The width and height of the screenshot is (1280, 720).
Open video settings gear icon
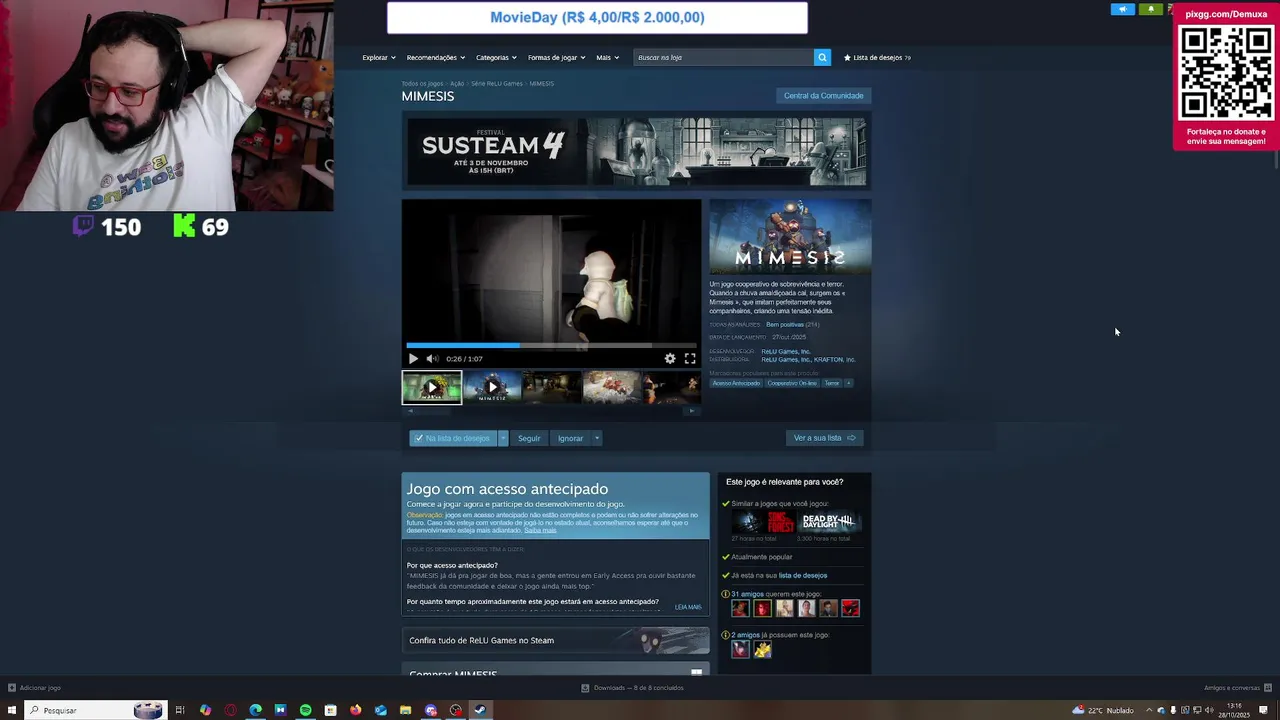click(x=670, y=358)
